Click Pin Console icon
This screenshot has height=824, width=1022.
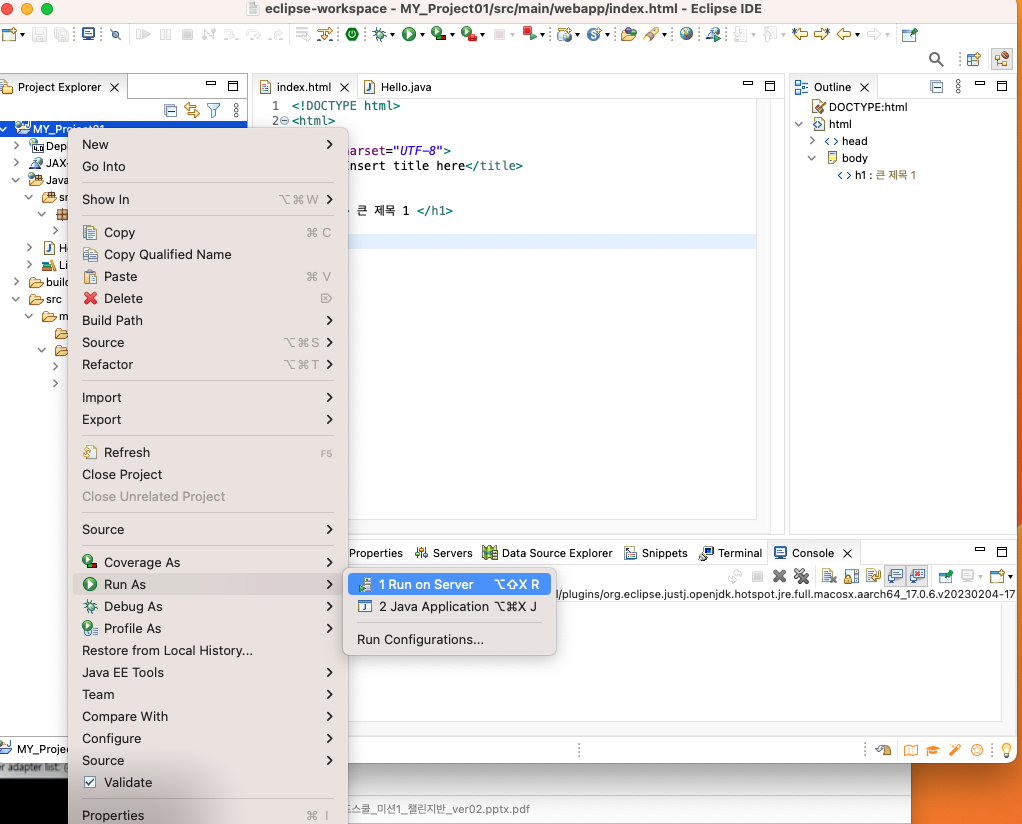[945, 576]
